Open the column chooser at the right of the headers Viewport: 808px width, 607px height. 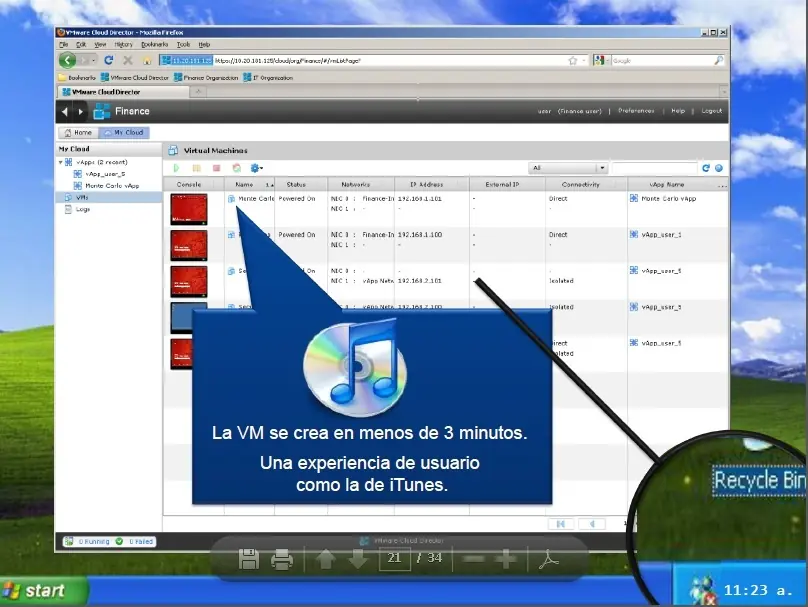(722, 184)
